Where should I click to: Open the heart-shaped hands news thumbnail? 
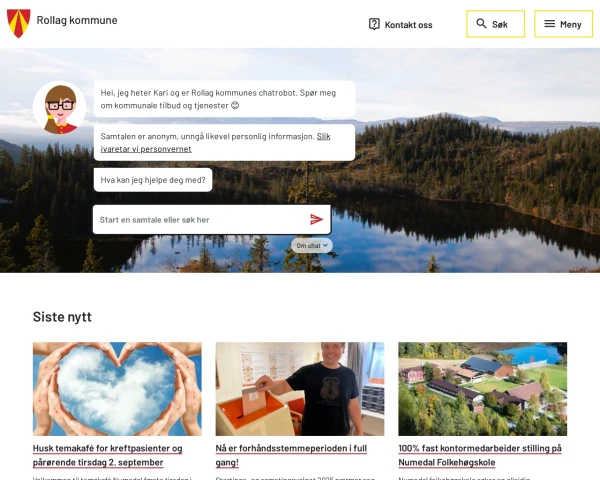[x=117, y=389]
